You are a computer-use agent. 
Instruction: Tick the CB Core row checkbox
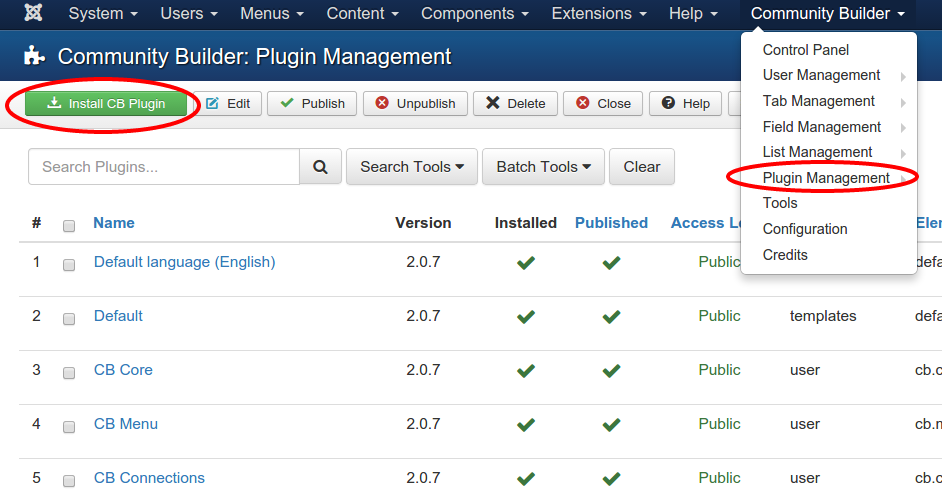[69, 373]
